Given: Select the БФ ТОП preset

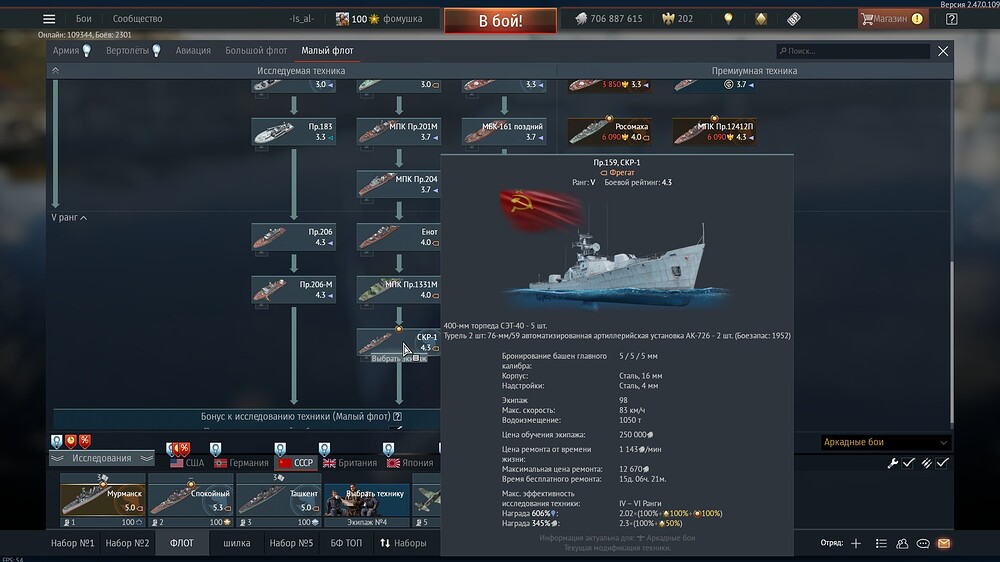Looking at the screenshot, I should [x=346, y=543].
